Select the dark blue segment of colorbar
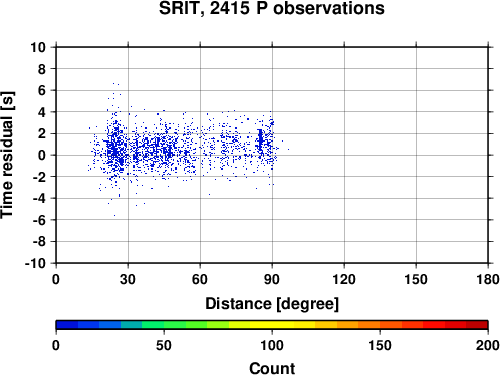Viewport: 500px width, 375px height. click(67, 325)
